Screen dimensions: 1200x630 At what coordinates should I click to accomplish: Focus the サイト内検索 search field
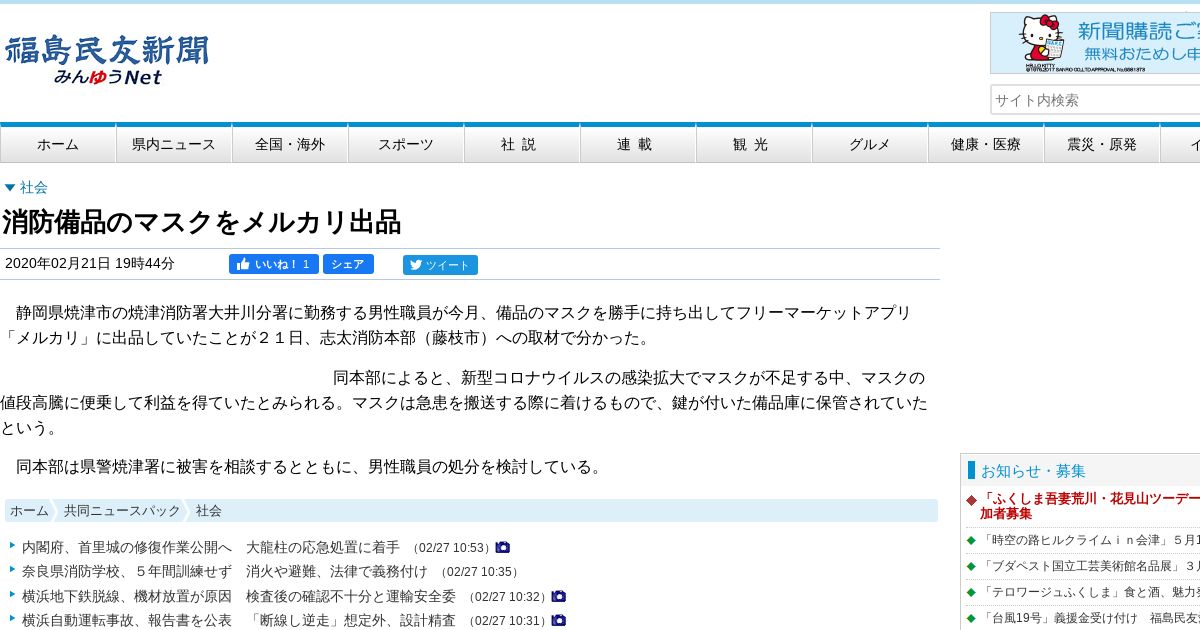click(x=1095, y=100)
